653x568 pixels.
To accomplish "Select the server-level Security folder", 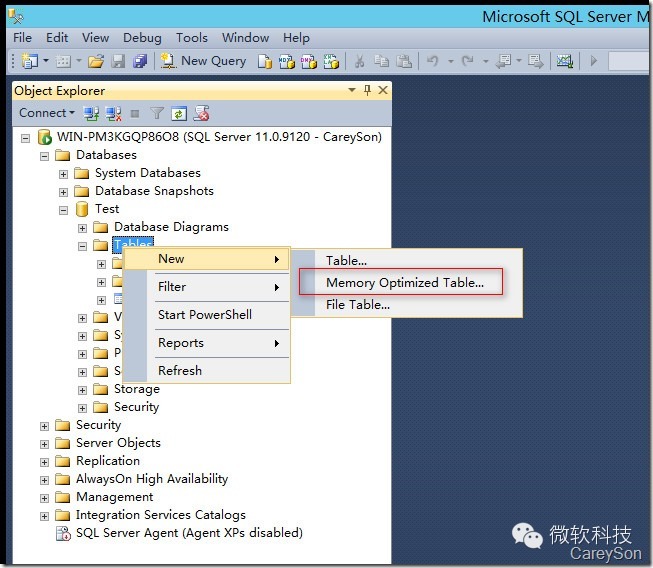I will pos(98,425).
